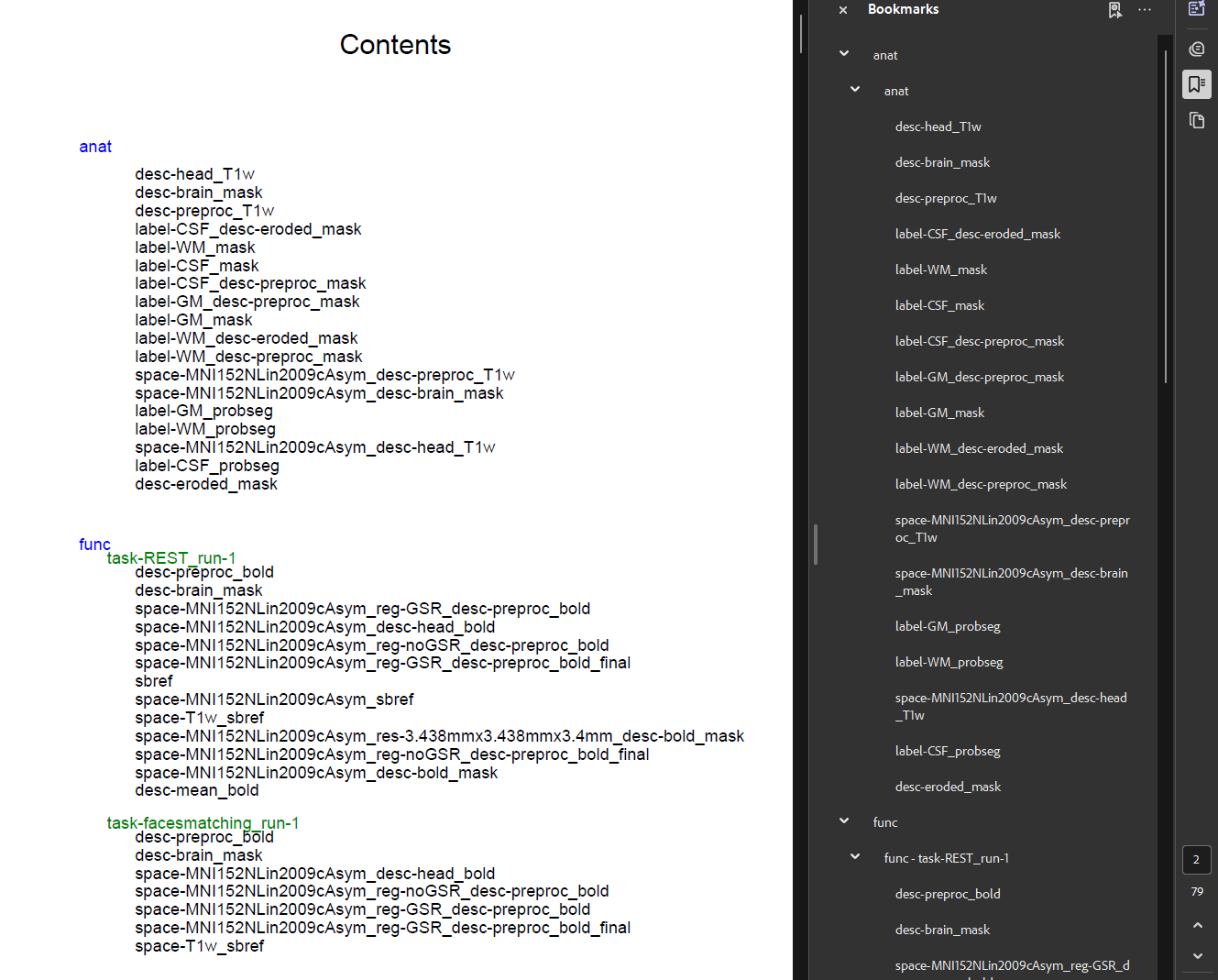The width and height of the screenshot is (1218, 980).
Task: Open the Bookmarks options menu (three dots)
Action: tap(1145, 10)
